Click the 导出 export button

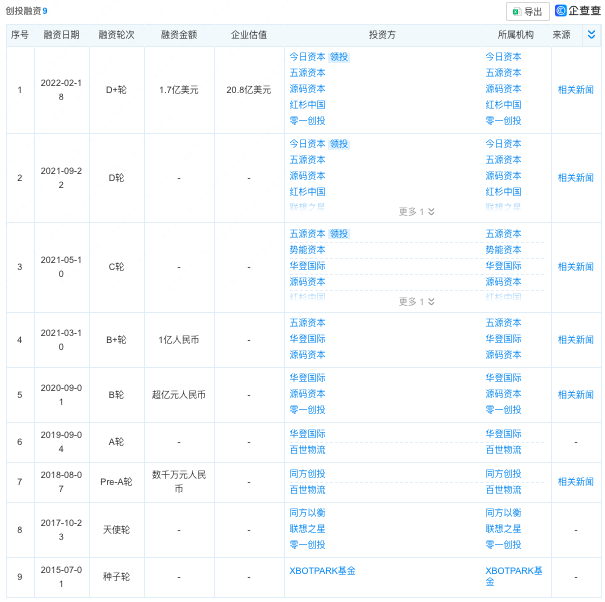[x=527, y=12]
